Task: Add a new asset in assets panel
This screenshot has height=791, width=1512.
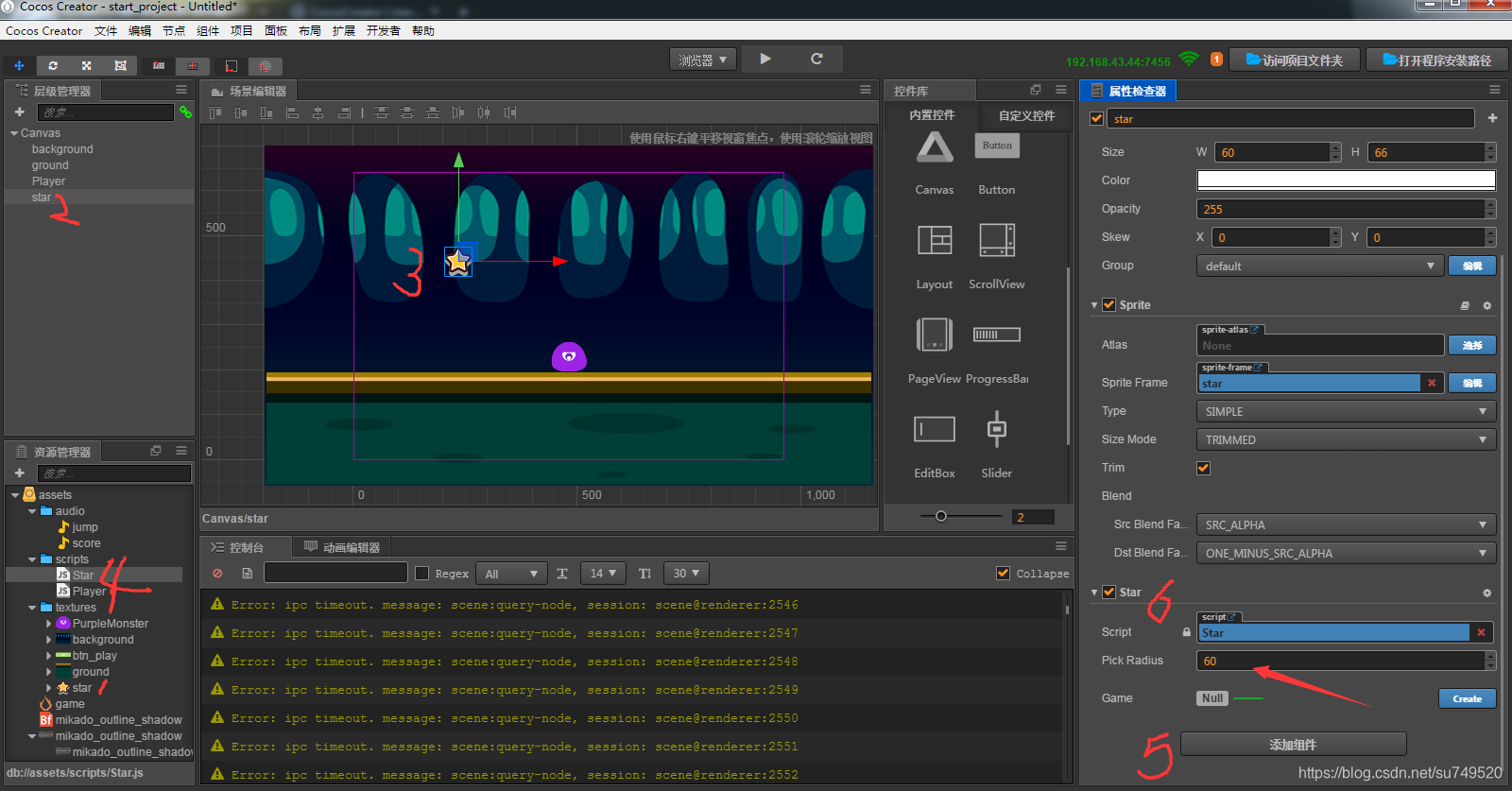Action: coord(19,473)
